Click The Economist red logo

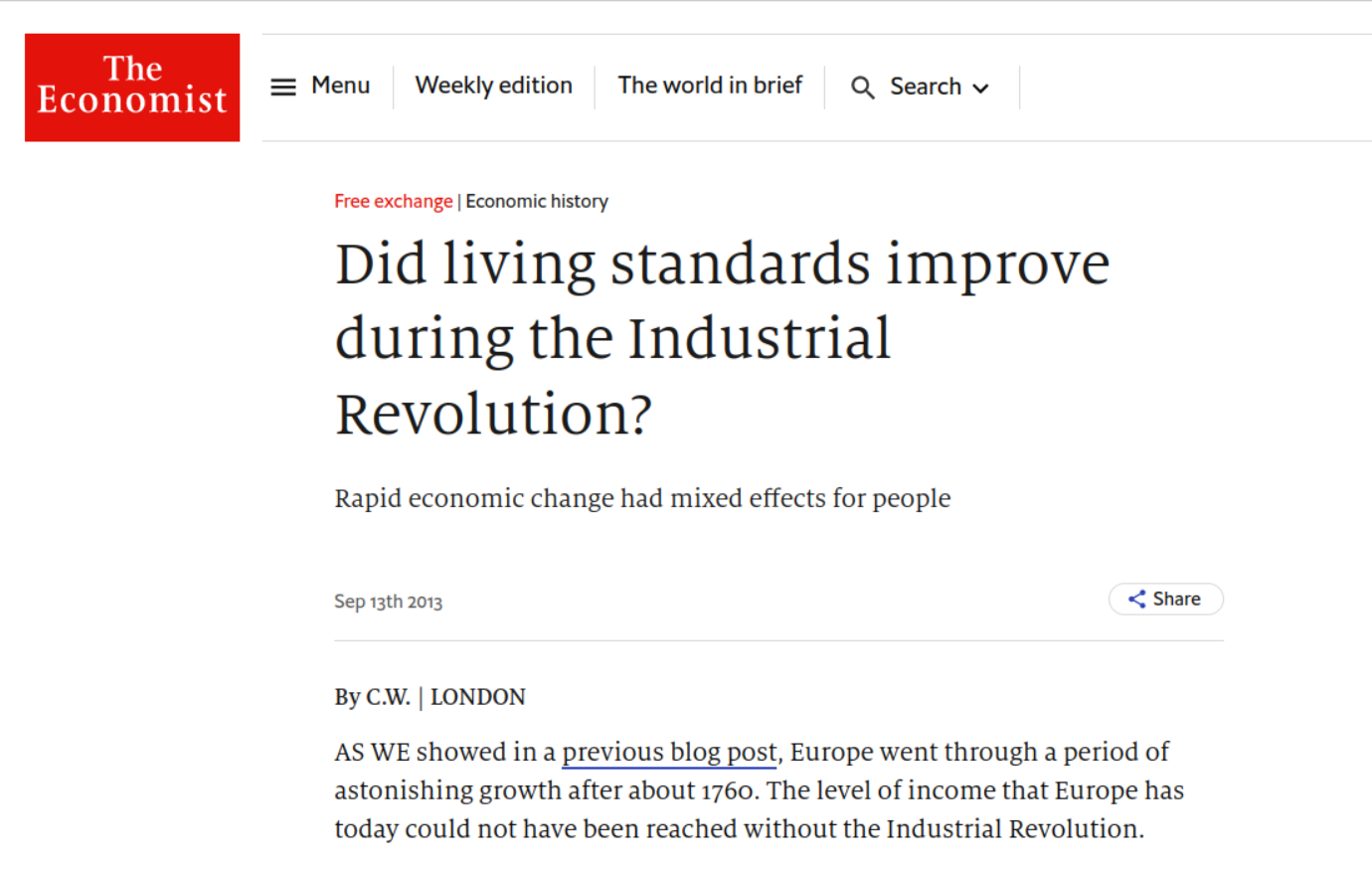[132, 87]
